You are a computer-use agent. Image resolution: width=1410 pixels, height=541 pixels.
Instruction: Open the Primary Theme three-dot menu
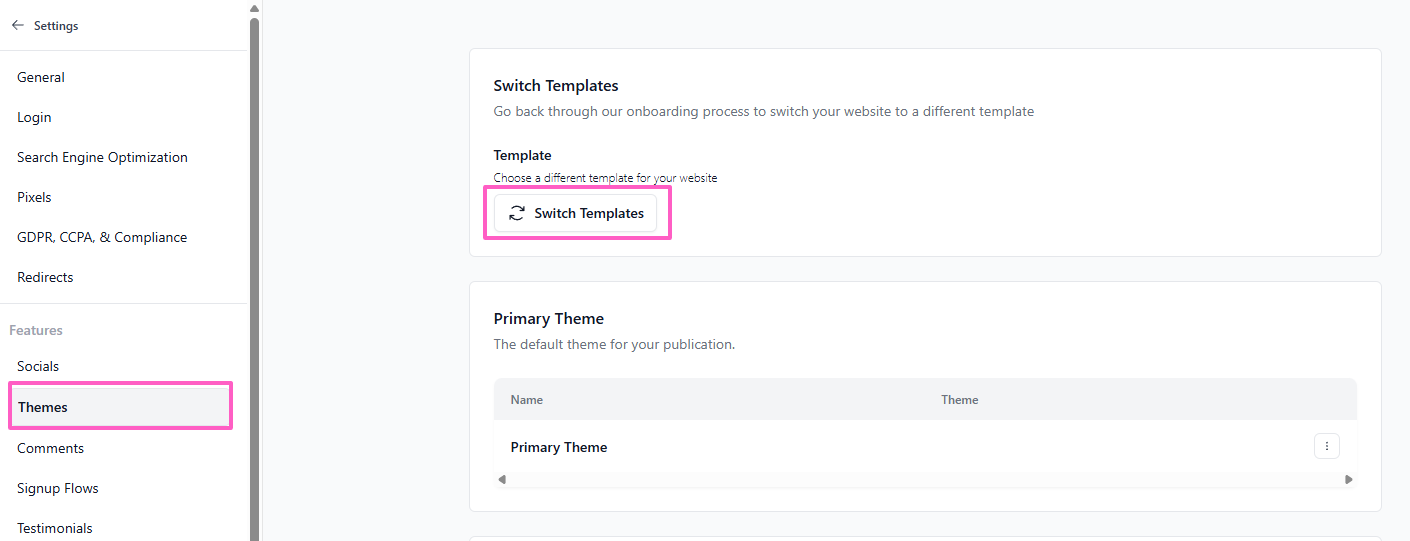(x=1326, y=446)
